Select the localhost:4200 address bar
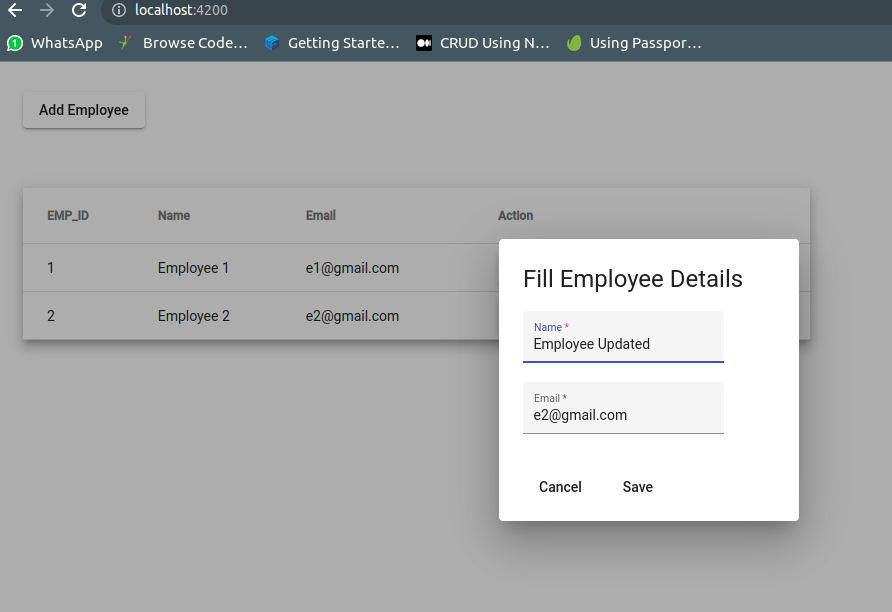 495,10
